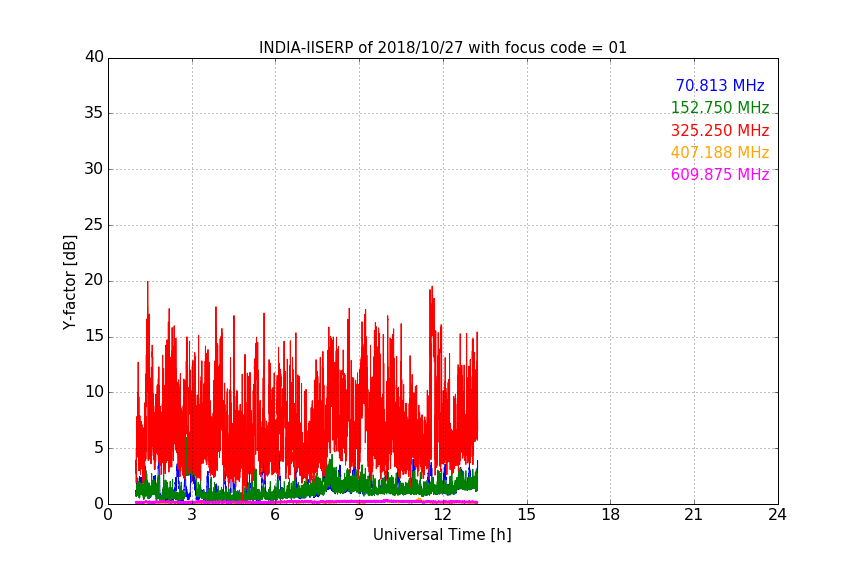Viewport: 864px width, 576px height.
Task: Select the red 325.250 MHz legend label
Action: 720,131
